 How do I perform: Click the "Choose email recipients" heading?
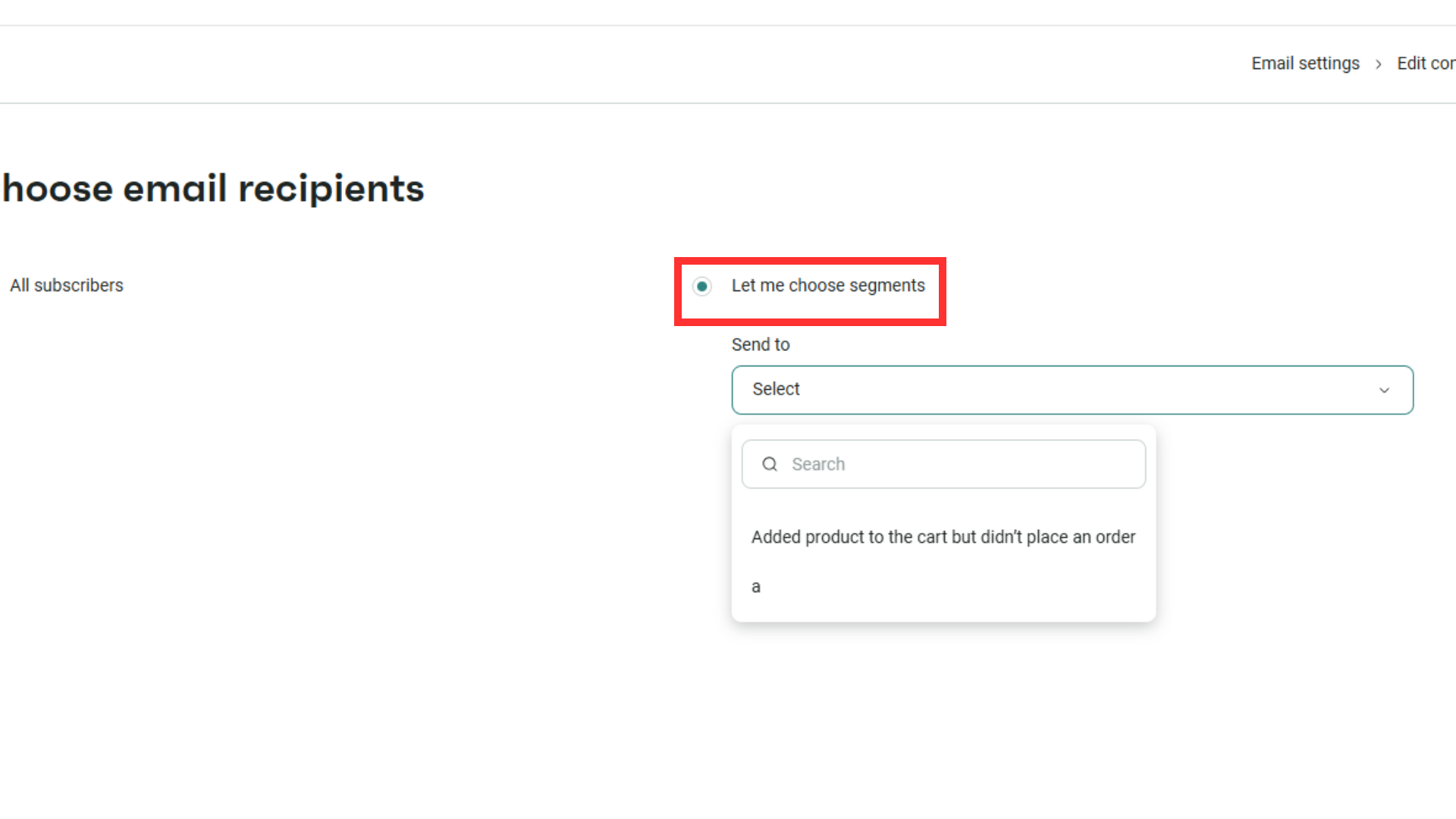(x=214, y=189)
